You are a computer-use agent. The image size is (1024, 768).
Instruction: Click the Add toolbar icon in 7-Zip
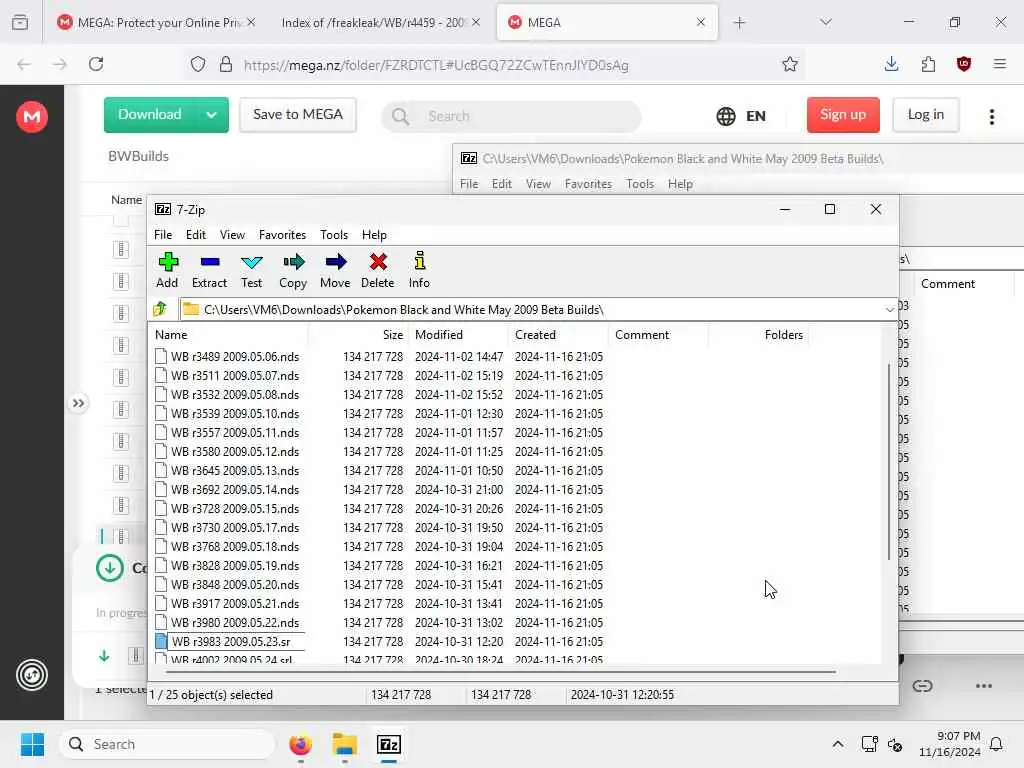tap(168, 270)
